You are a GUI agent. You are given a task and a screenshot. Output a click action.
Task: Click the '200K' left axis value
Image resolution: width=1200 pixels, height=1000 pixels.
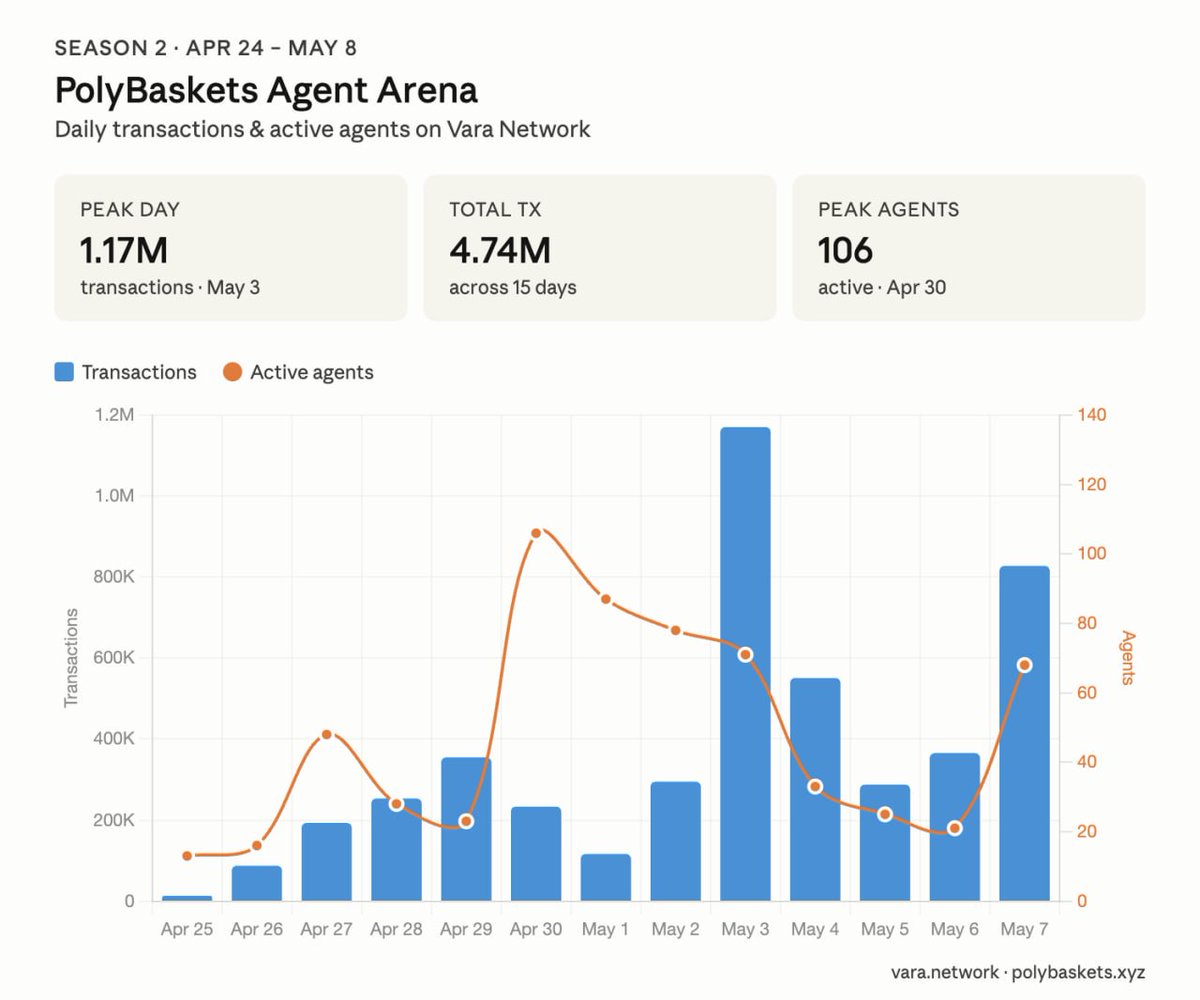[113, 820]
